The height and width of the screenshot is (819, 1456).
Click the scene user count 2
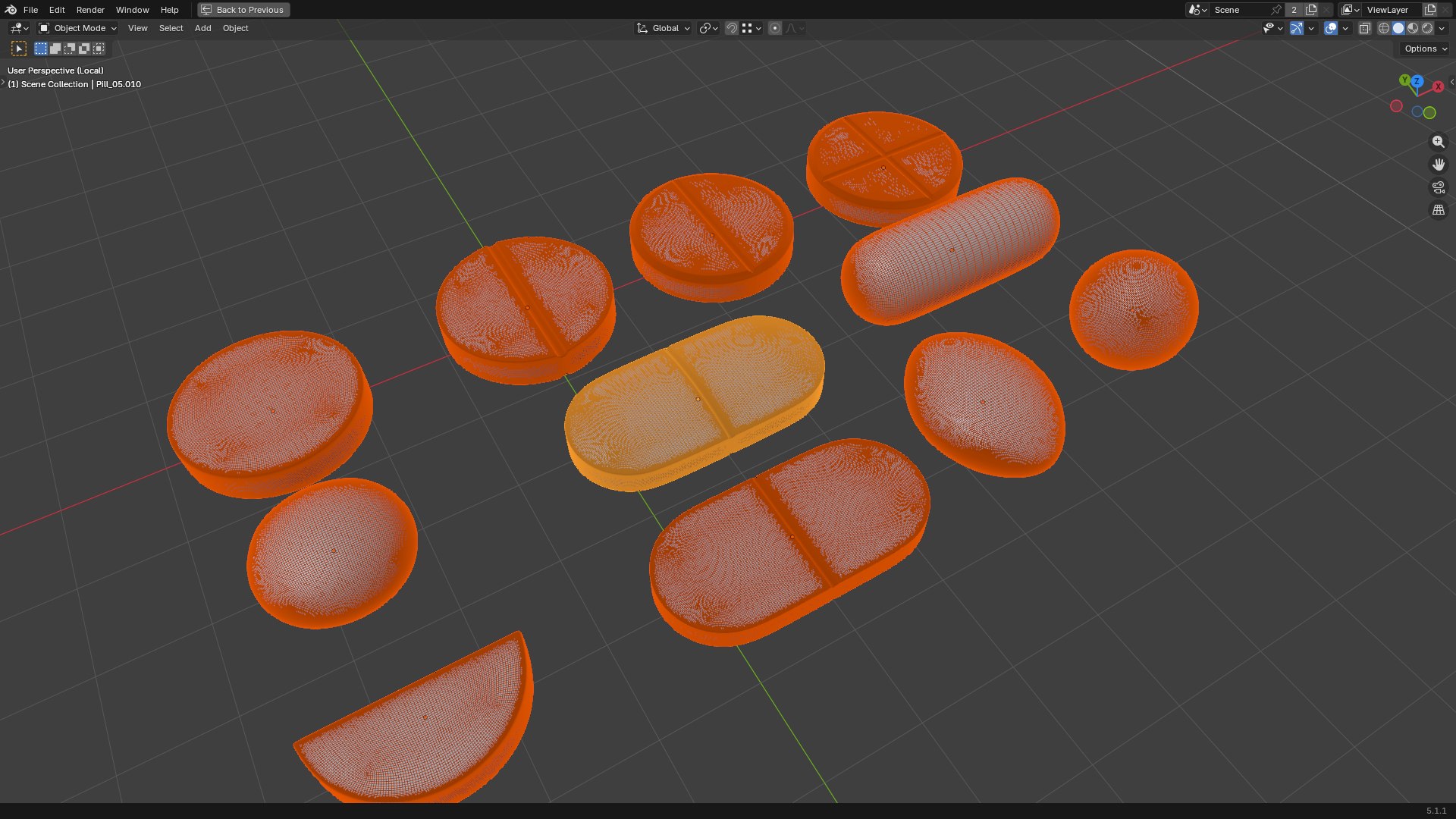[1294, 10]
